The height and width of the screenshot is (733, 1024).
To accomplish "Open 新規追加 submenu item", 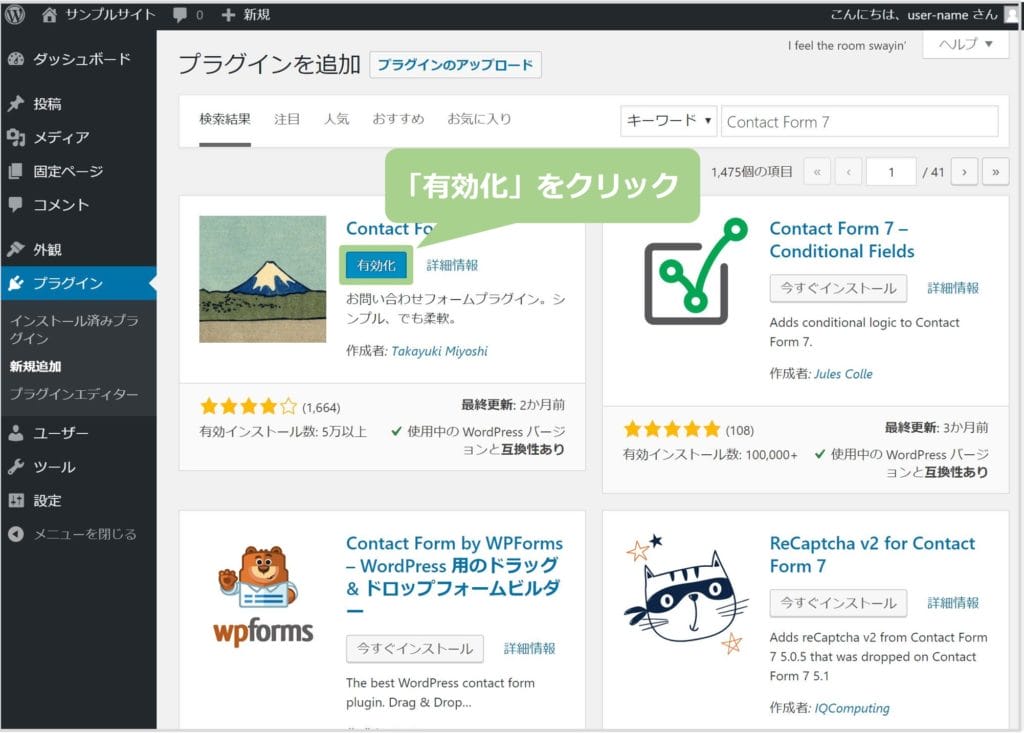I will coord(35,366).
